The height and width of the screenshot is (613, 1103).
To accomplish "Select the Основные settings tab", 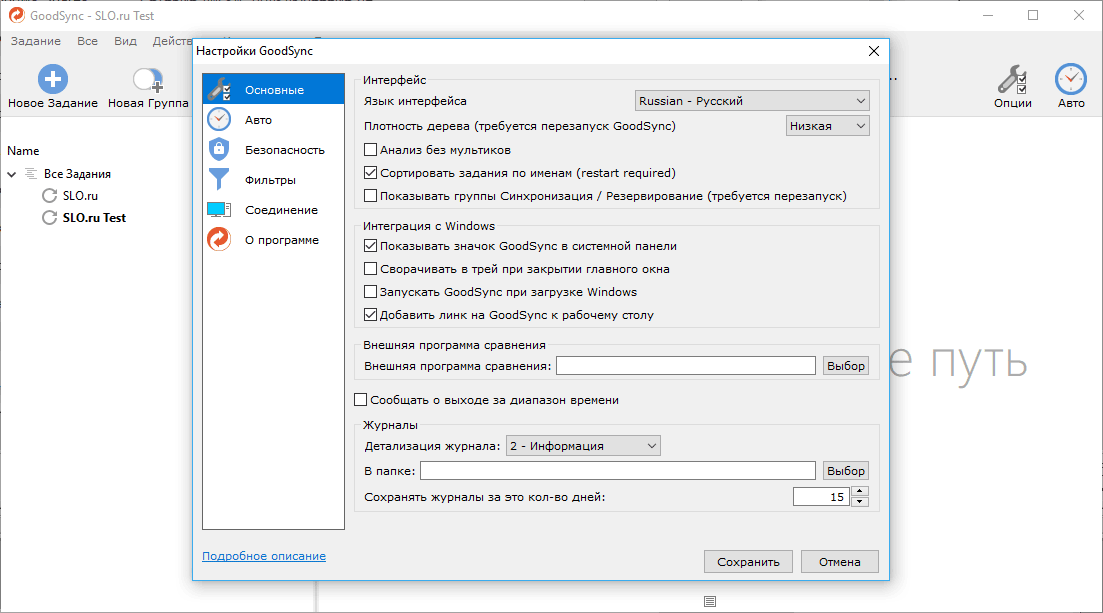I will 274,89.
